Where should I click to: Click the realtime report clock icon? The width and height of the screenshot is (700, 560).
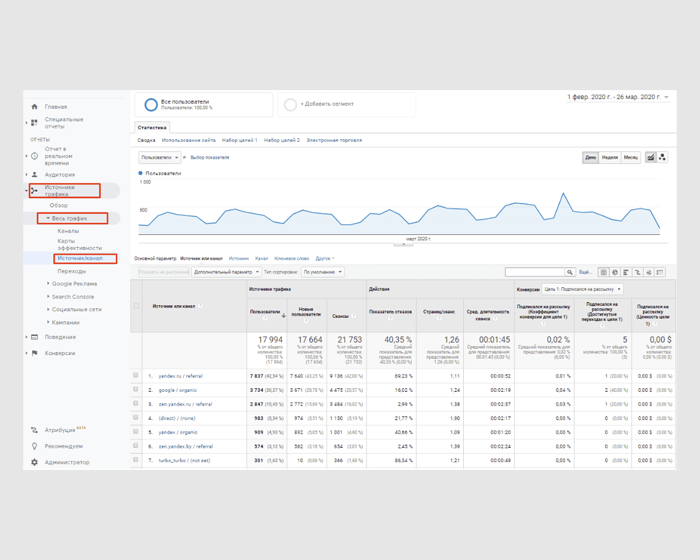34,156
